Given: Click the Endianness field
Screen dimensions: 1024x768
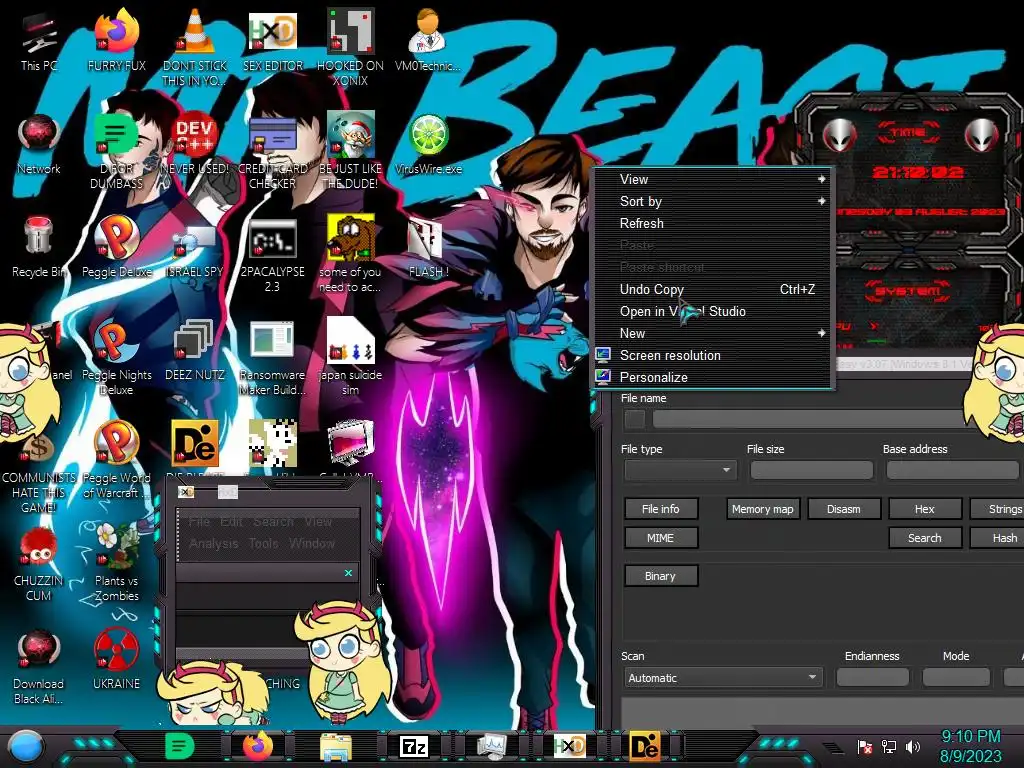Looking at the screenshot, I should (872, 678).
